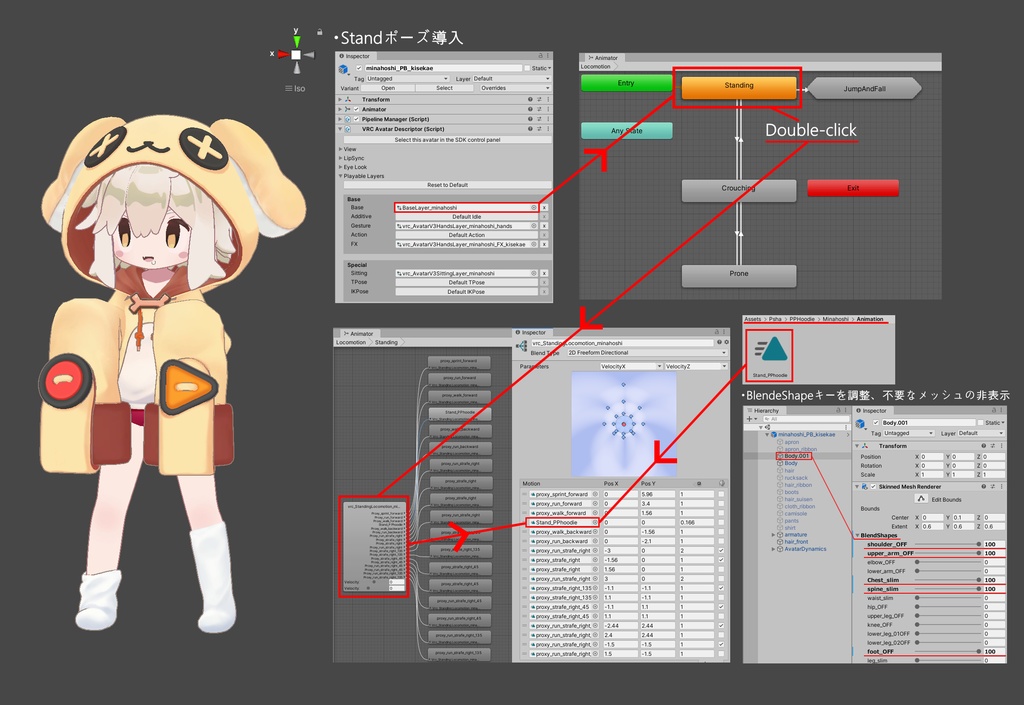Click the Default Idle additive button
The image size is (1024, 705).
point(466,217)
